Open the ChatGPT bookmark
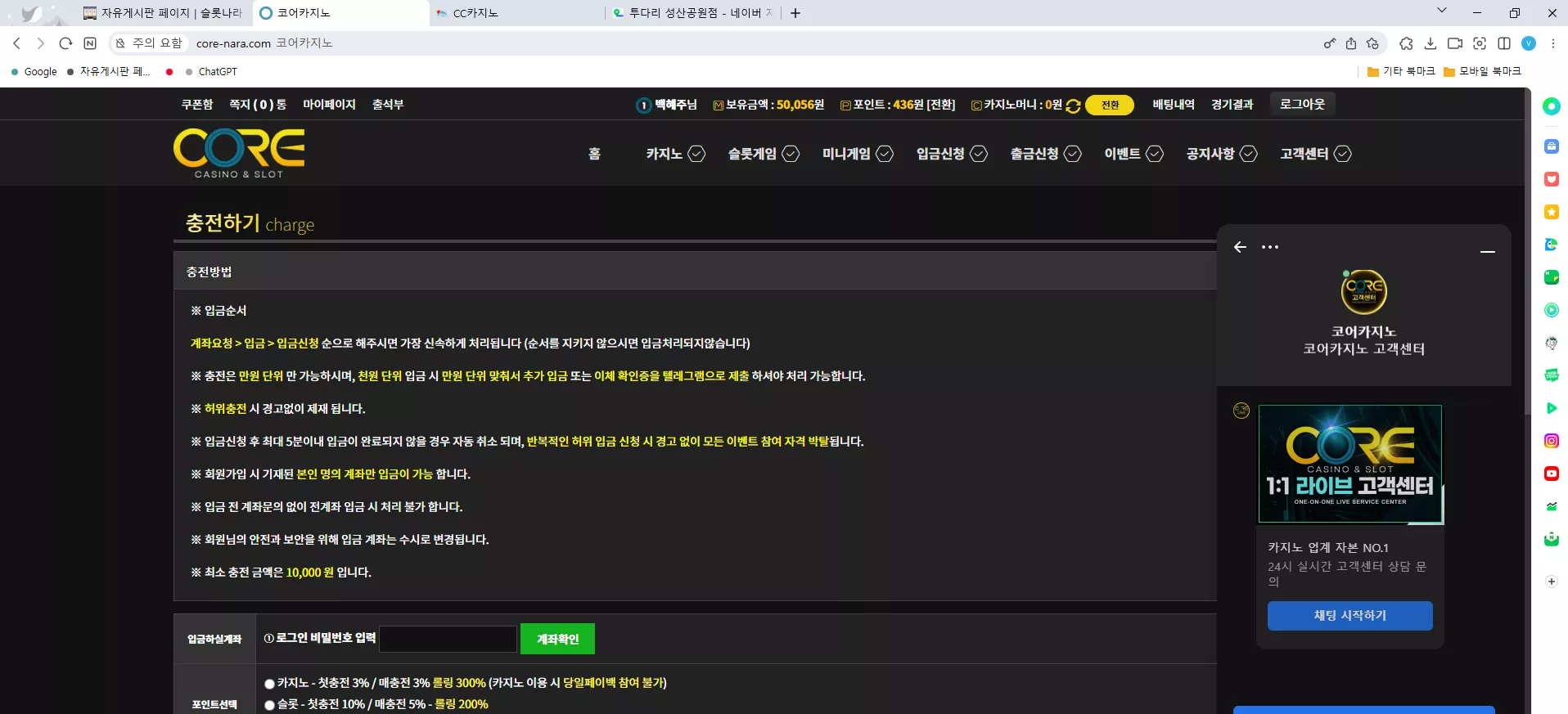Viewport: 1568px width, 714px height. (211, 72)
